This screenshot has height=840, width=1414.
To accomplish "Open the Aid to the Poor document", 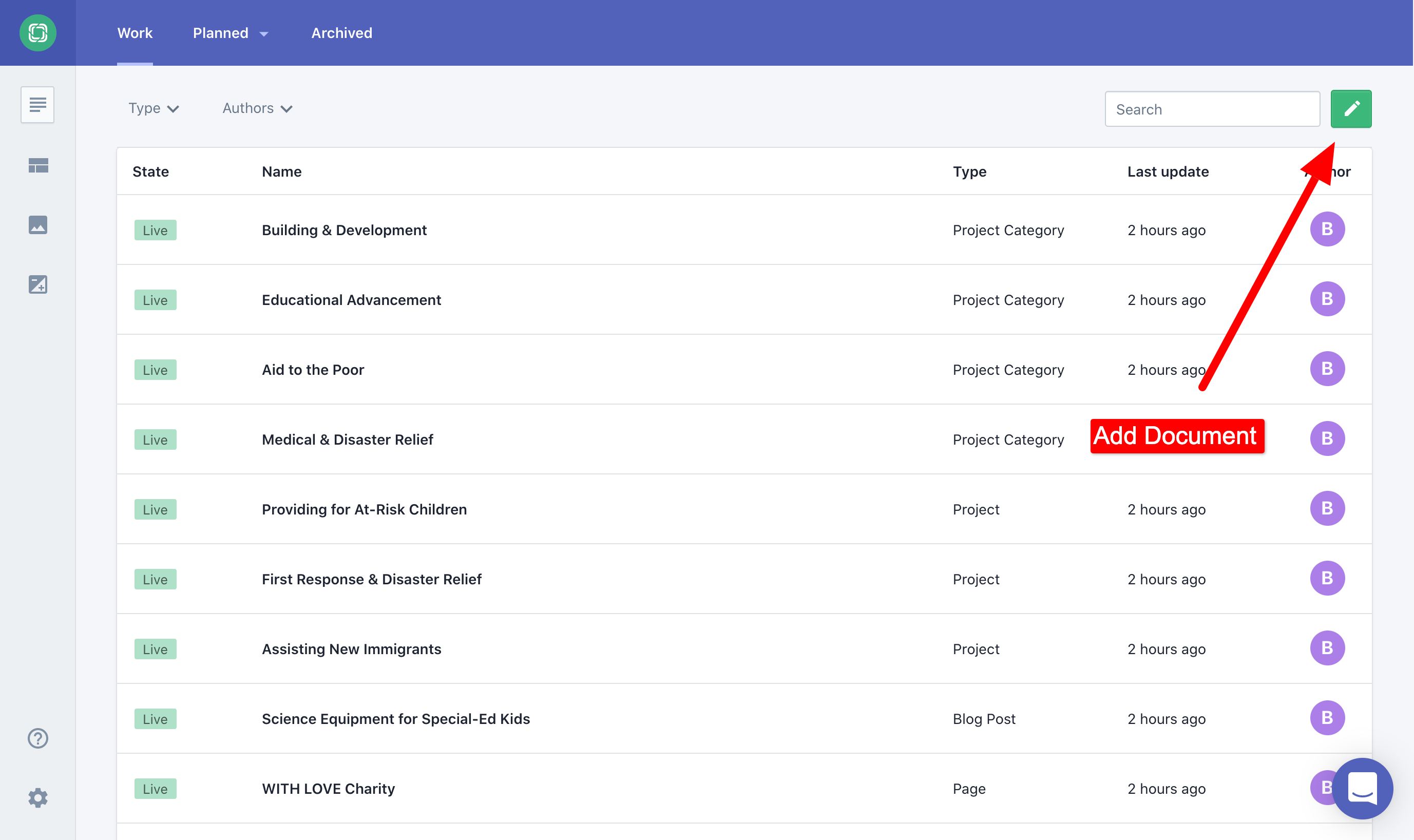I will [x=313, y=370].
